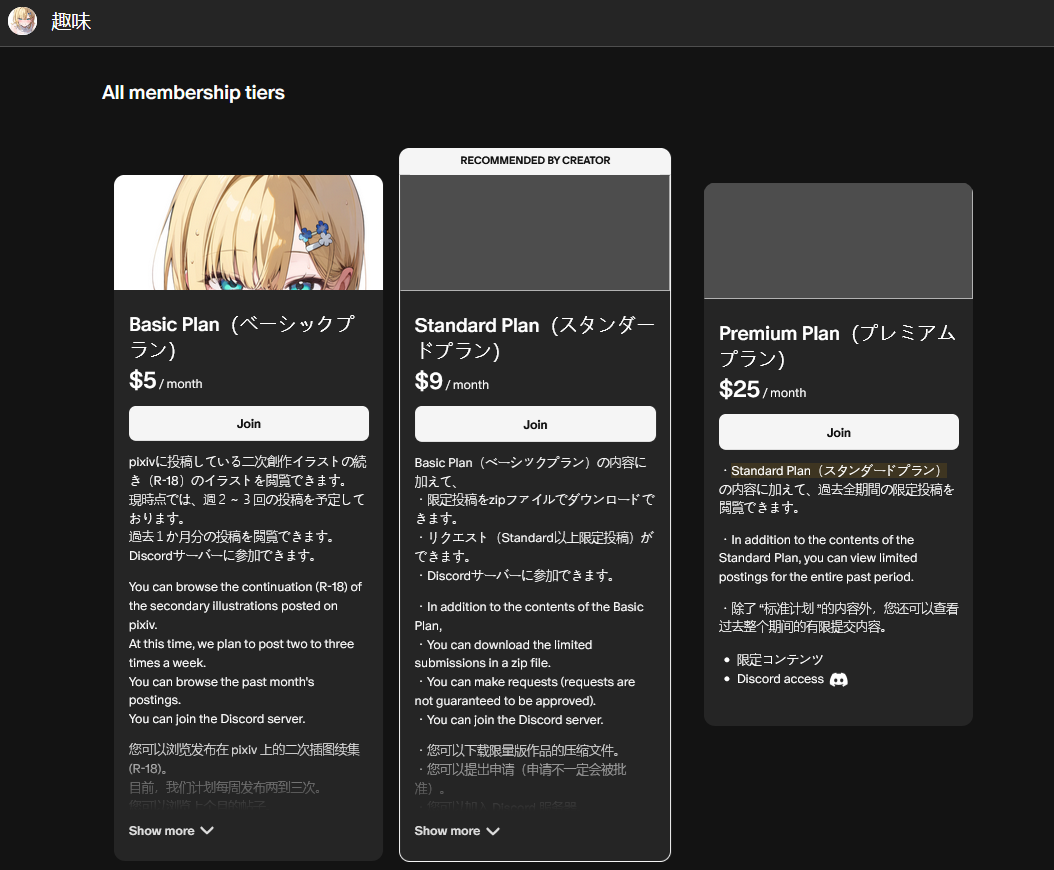Viewport: 1054px width, 870px height.
Task: Click the Discord access benefit text
Action: (780, 679)
